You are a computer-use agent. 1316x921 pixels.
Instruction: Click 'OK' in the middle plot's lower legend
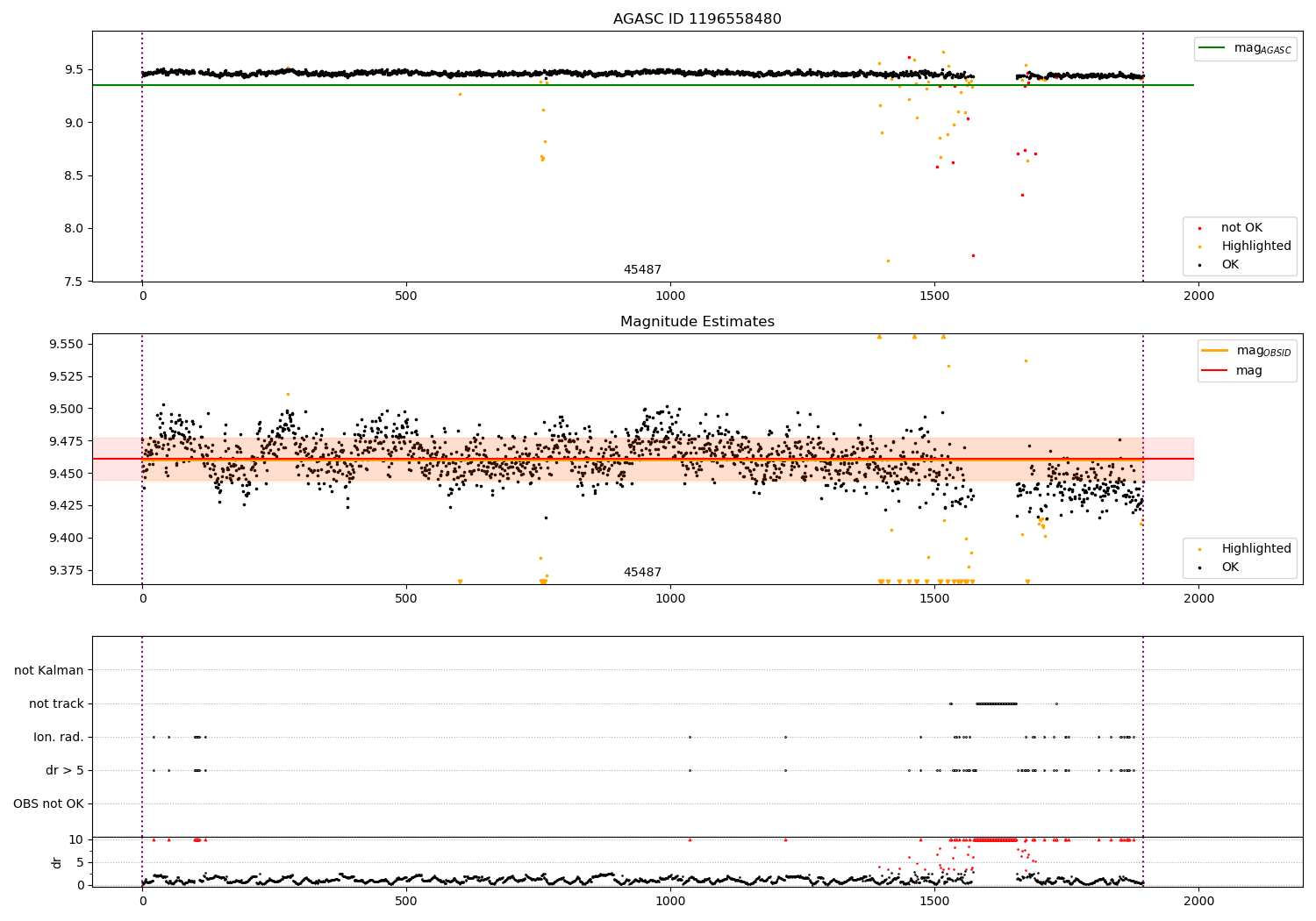(x=1230, y=568)
